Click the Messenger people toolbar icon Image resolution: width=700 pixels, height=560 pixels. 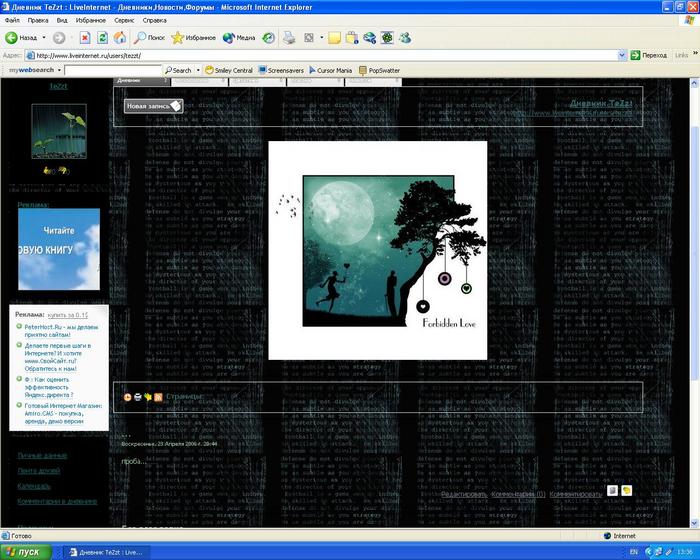pos(405,38)
